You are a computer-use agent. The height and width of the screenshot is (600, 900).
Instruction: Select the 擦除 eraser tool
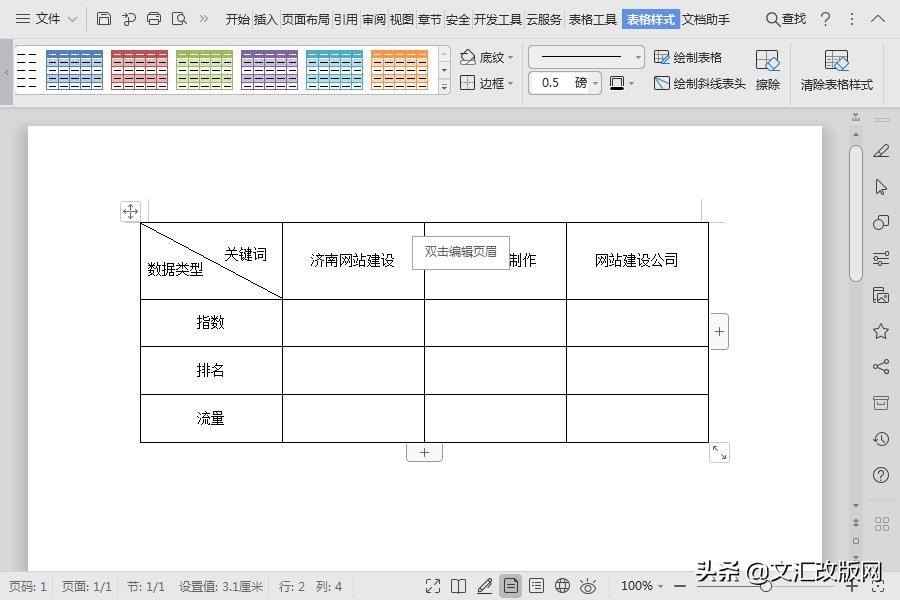click(x=767, y=68)
